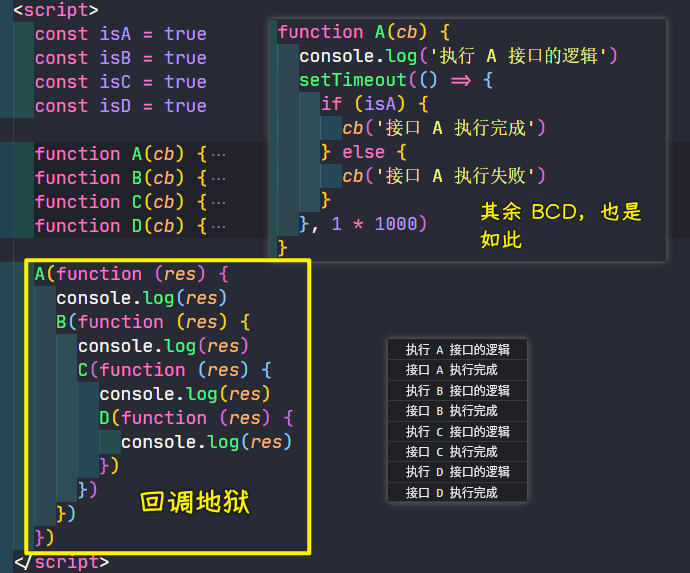
Task: Place cursor on const isB declaration
Action: pos(121,58)
